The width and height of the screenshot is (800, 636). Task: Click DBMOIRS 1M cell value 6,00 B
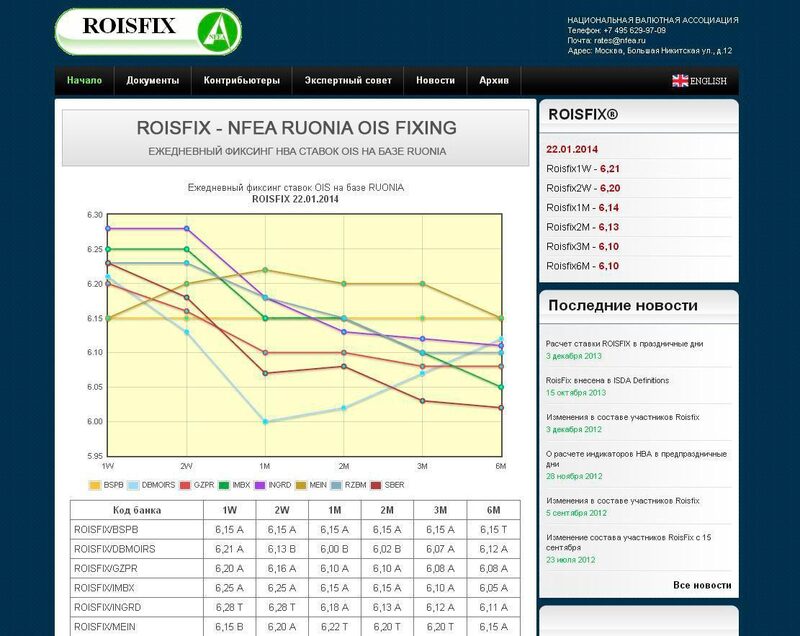[334, 549]
